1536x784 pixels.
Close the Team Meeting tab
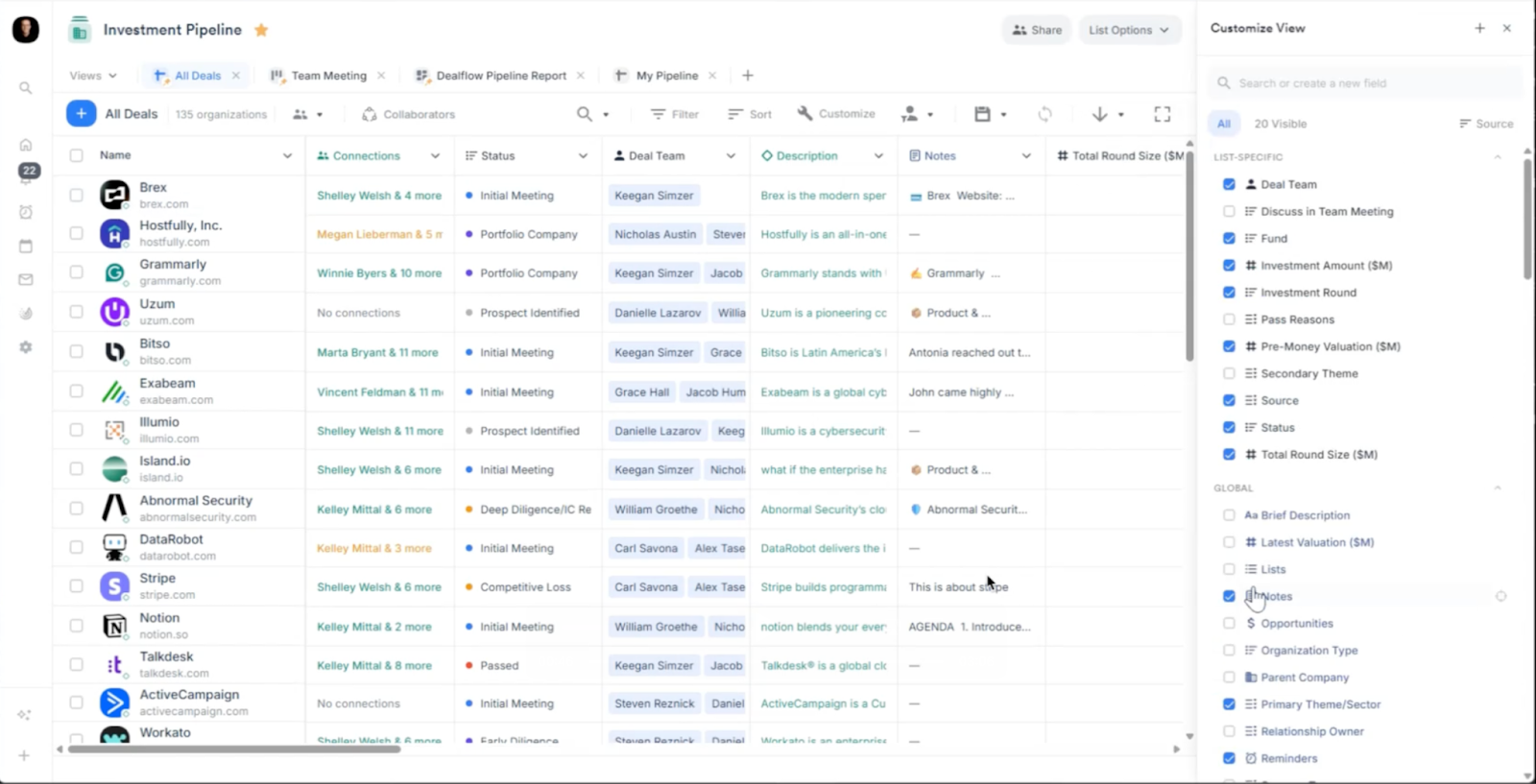[381, 75]
